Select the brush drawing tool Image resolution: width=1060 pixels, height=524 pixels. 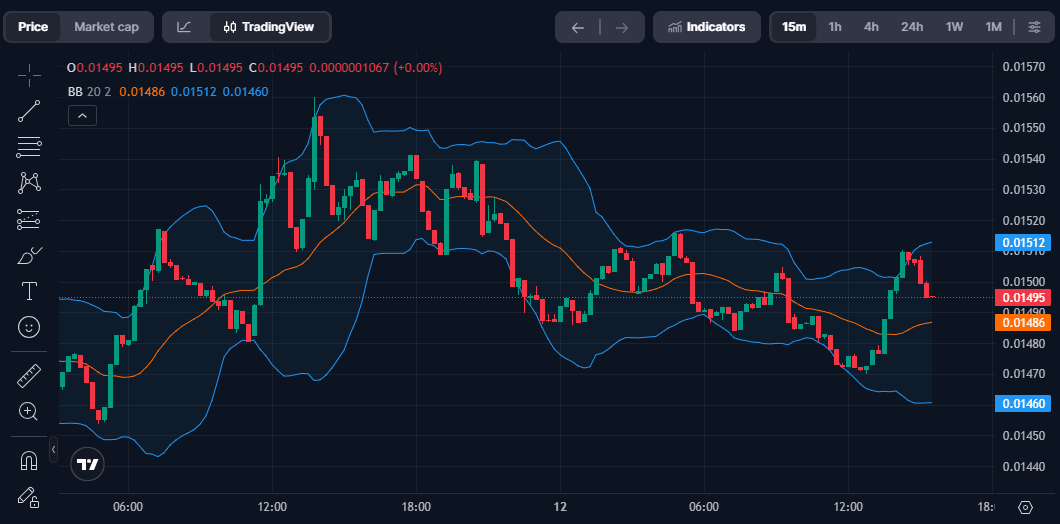tap(29, 255)
